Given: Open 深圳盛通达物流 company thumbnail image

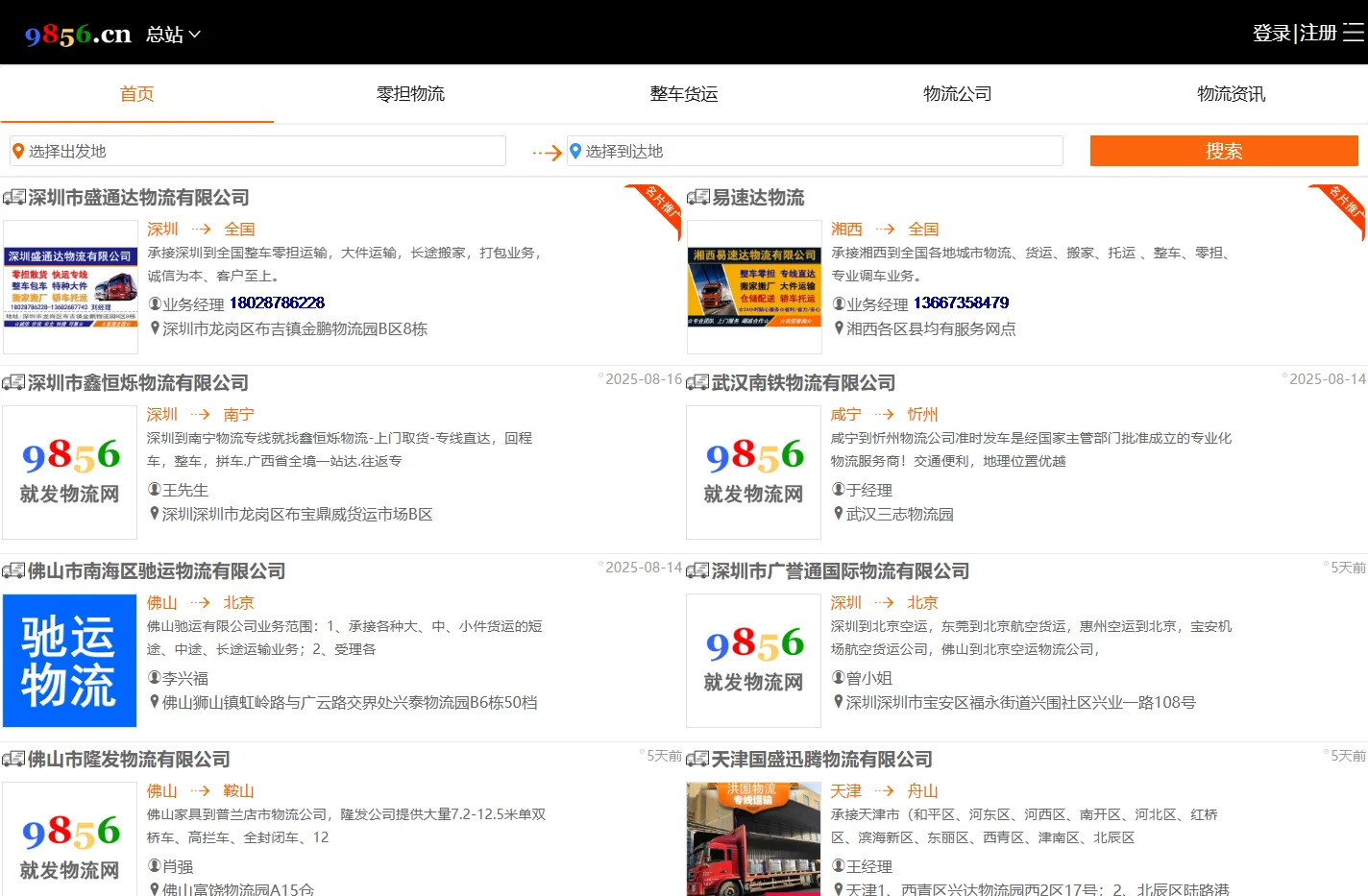Looking at the screenshot, I should [70, 287].
